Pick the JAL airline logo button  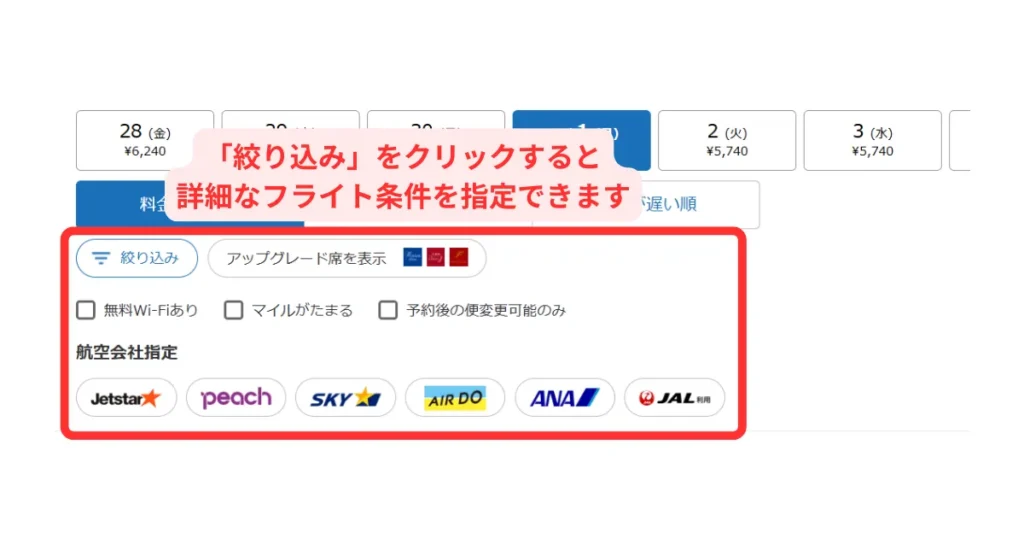(675, 398)
